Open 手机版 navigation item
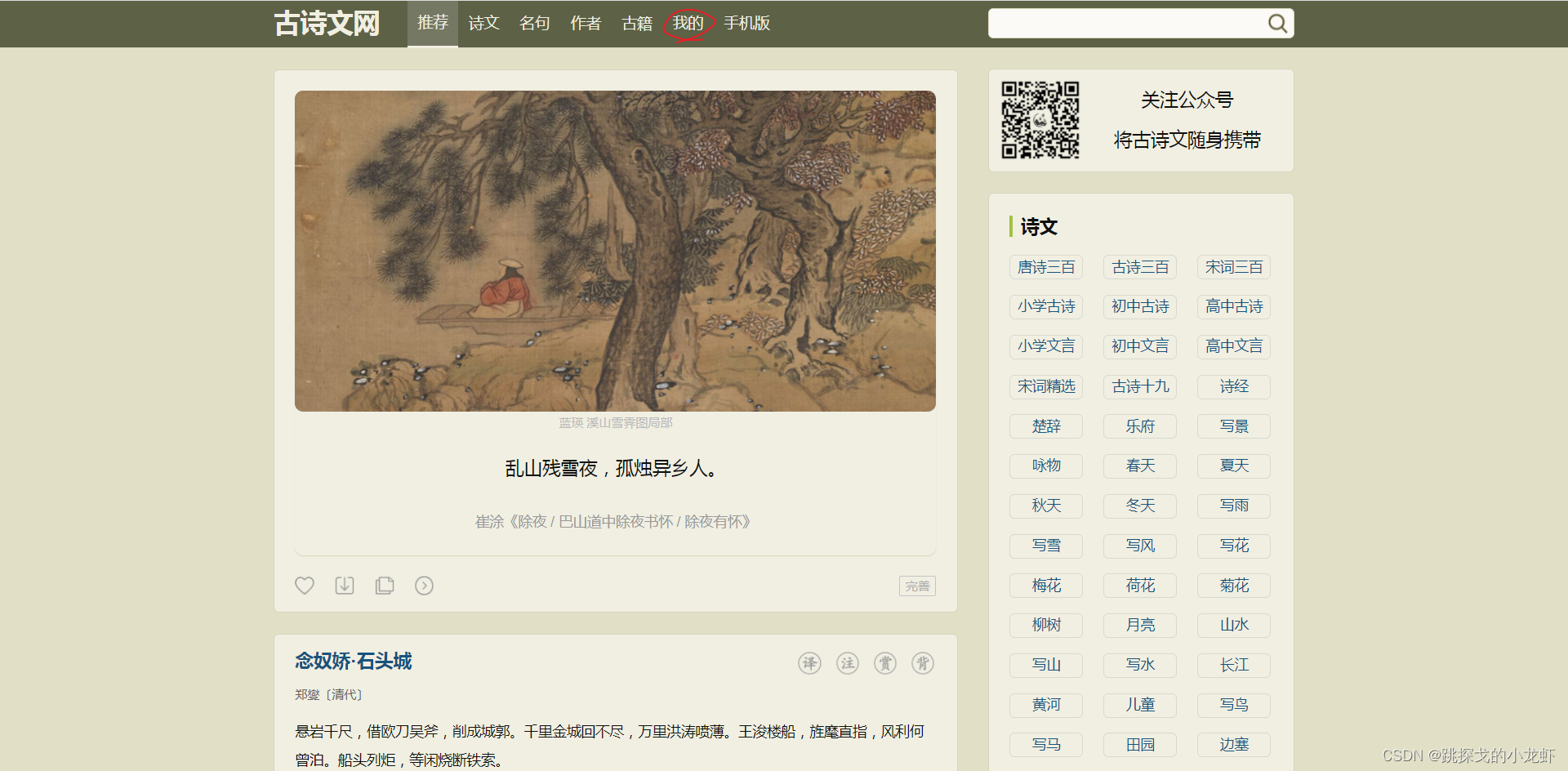 tap(746, 23)
